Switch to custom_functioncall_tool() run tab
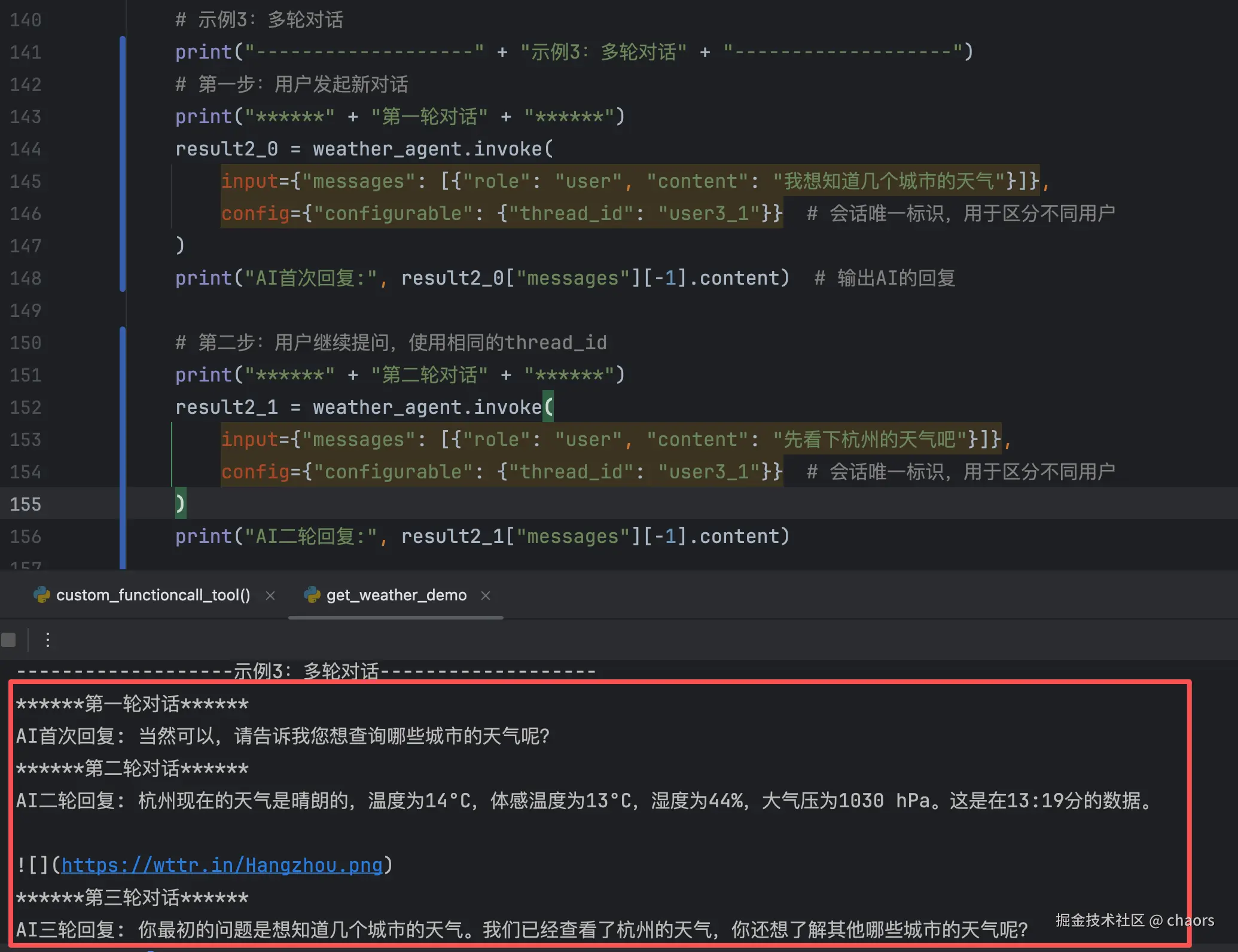This screenshot has width=1238, height=952. [153, 595]
